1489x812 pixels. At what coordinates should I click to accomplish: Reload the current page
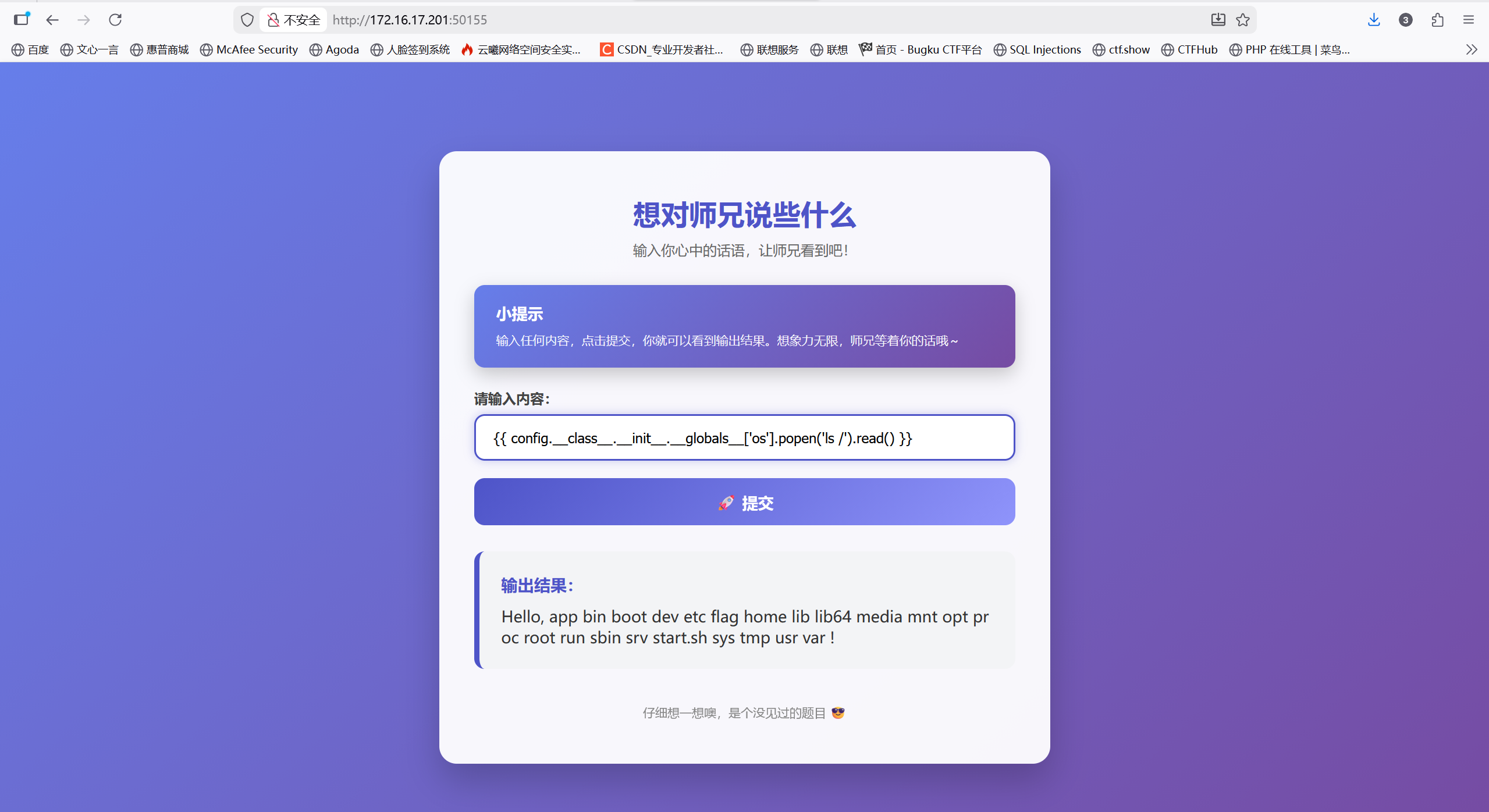(115, 20)
